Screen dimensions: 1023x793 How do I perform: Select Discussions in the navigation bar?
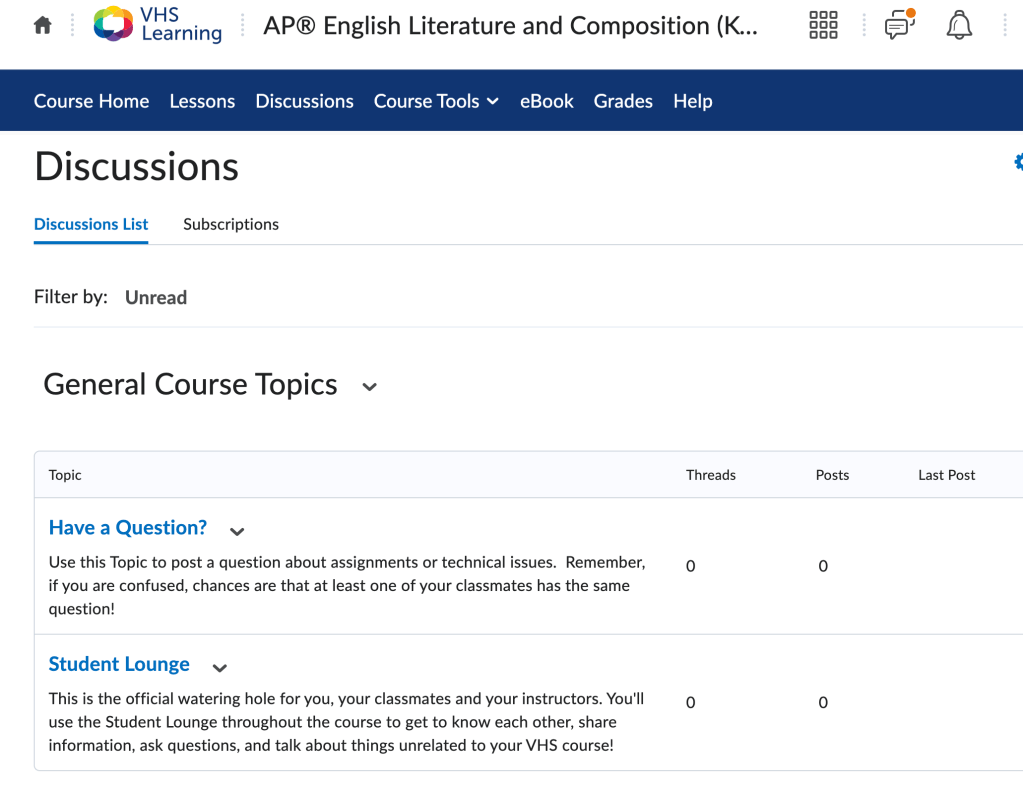pos(304,101)
